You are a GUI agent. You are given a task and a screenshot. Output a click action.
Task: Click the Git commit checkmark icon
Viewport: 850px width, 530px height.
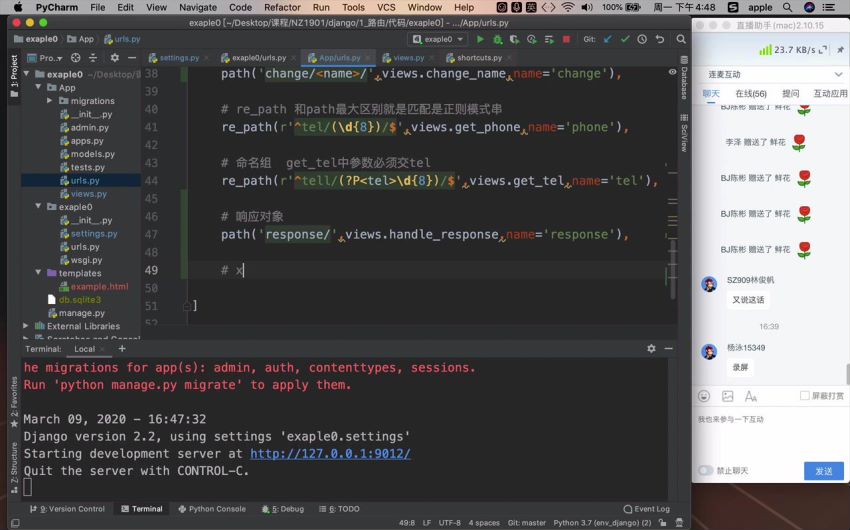click(x=626, y=39)
